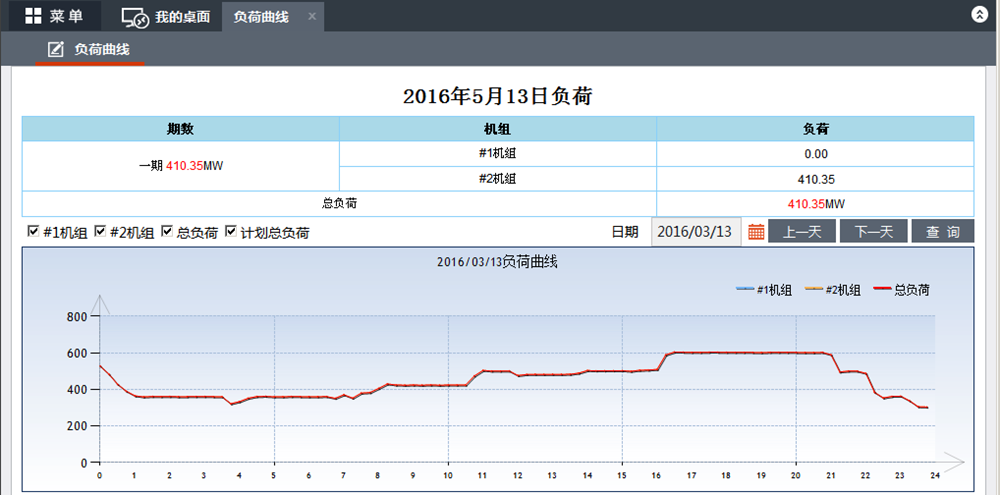The width and height of the screenshot is (1000, 495).
Task: Click the #1机组 blue legend marker
Action: click(x=745, y=289)
